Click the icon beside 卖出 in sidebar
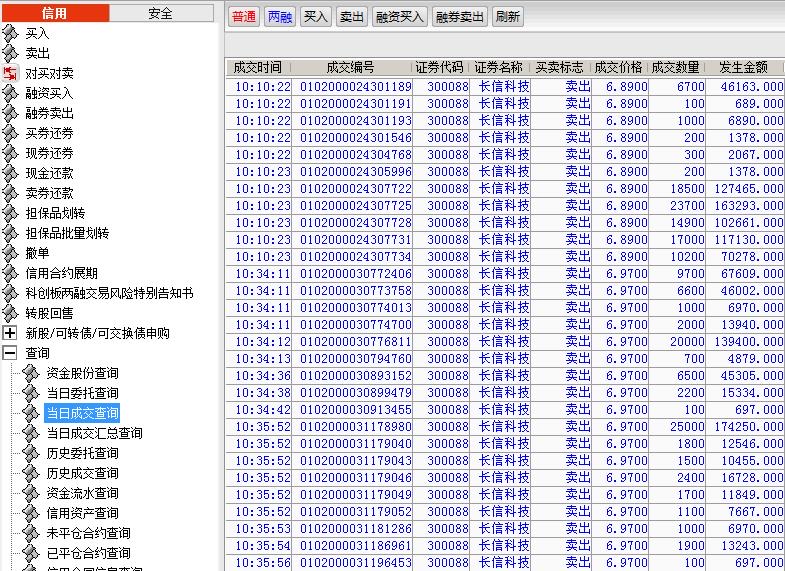The image size is (785, 571). pyautogui.click(x=10, y=53)
